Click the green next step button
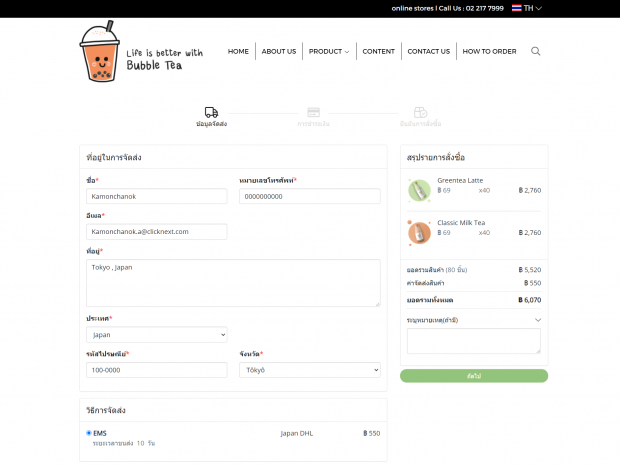The width and height of the screenshot is (620, 467). click(x=474, y=376)
